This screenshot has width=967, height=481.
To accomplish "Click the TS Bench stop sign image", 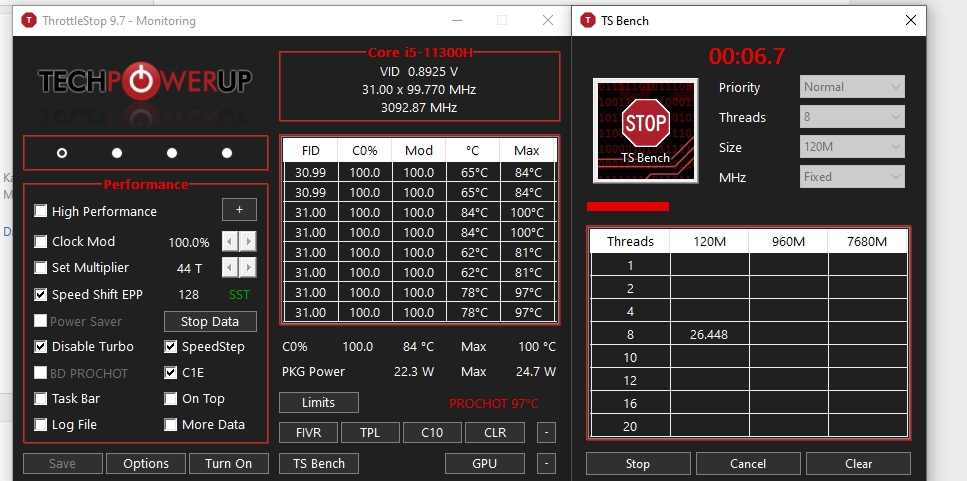I will [645, 130].
